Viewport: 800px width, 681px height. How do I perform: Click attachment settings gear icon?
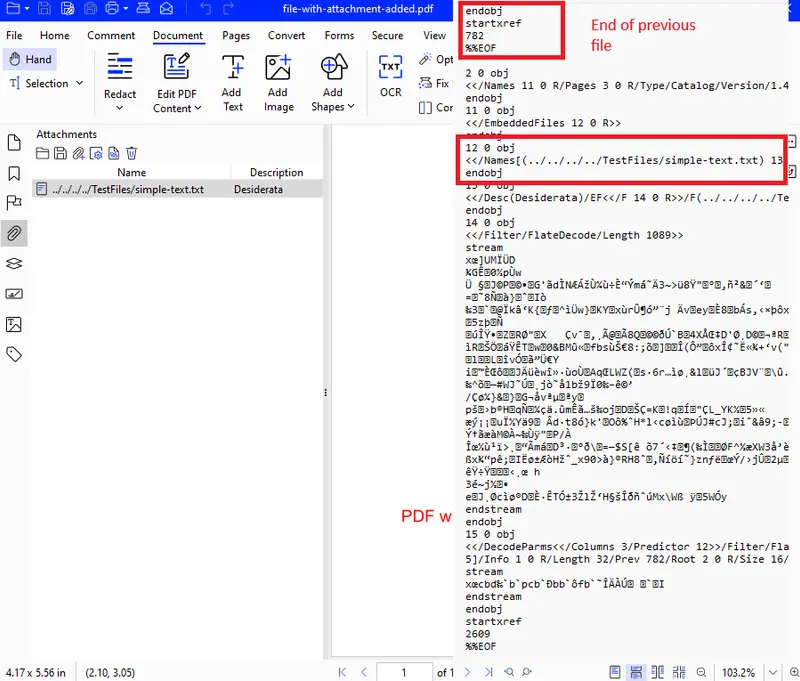[x=96, y=153]
